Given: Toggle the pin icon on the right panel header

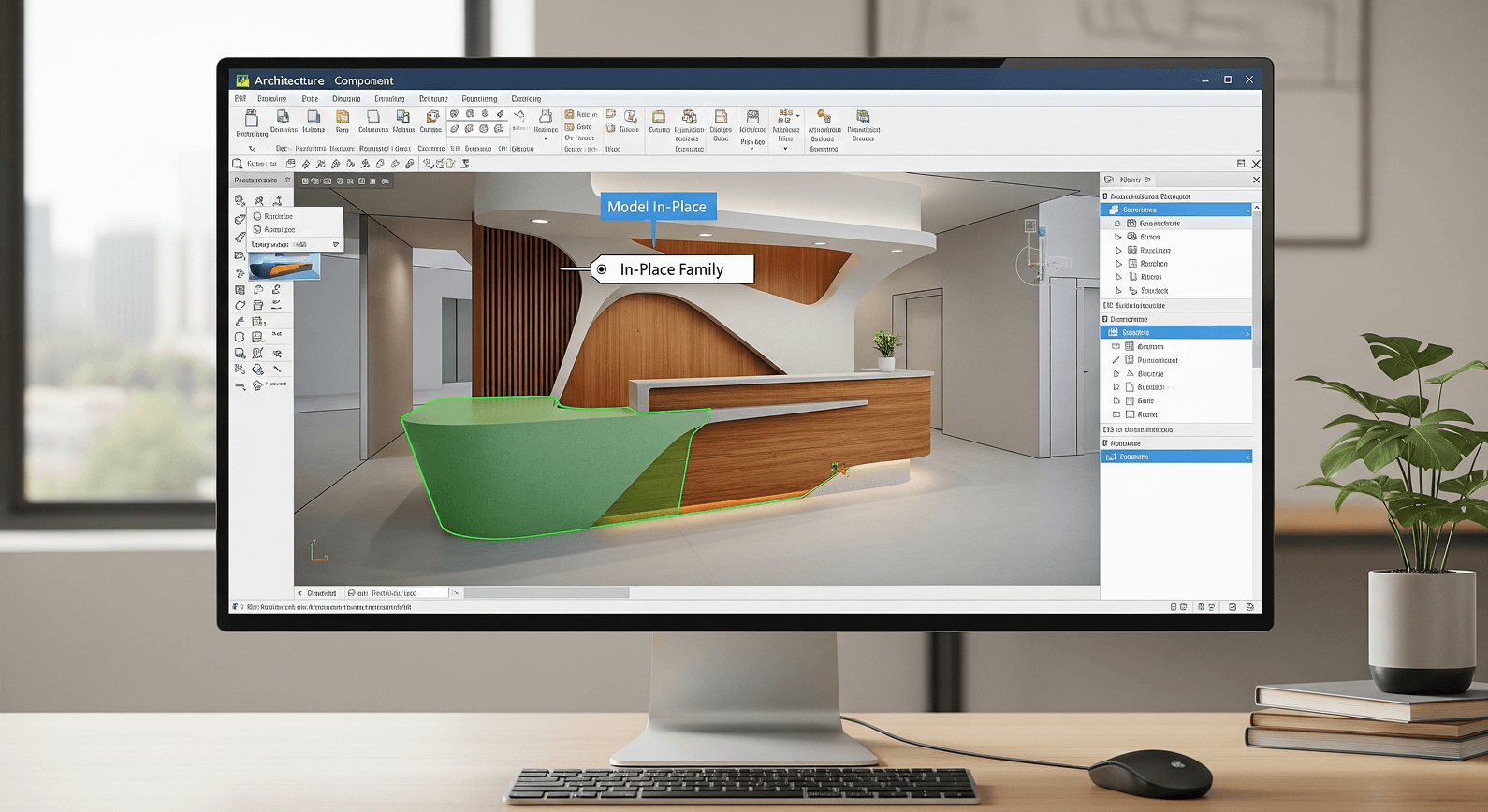Looking at the screenshot, I should click(x=1147, y=180).
